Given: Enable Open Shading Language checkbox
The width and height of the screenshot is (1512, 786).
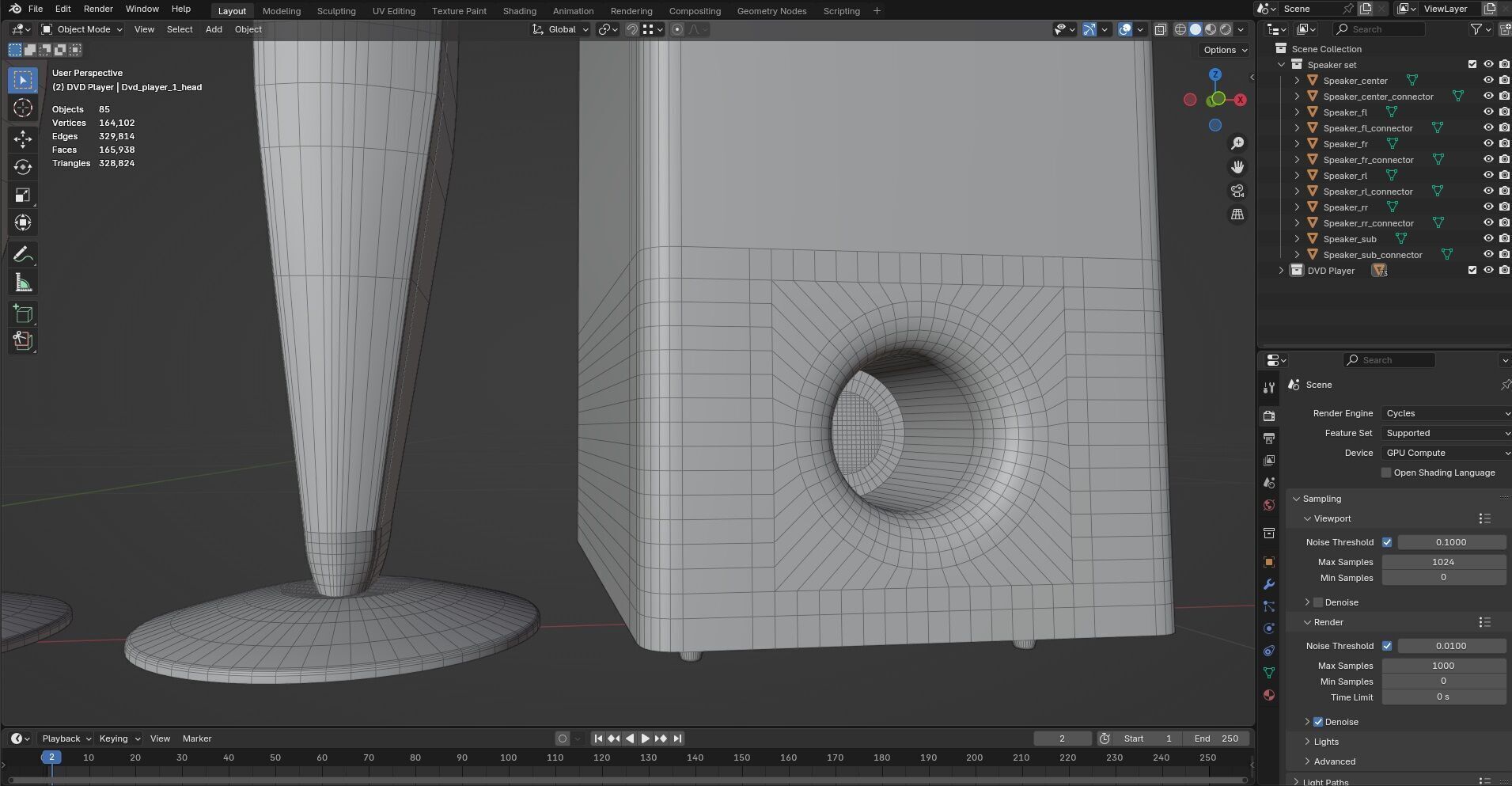Looking at the screenshot, I should tap(1386, 473).
